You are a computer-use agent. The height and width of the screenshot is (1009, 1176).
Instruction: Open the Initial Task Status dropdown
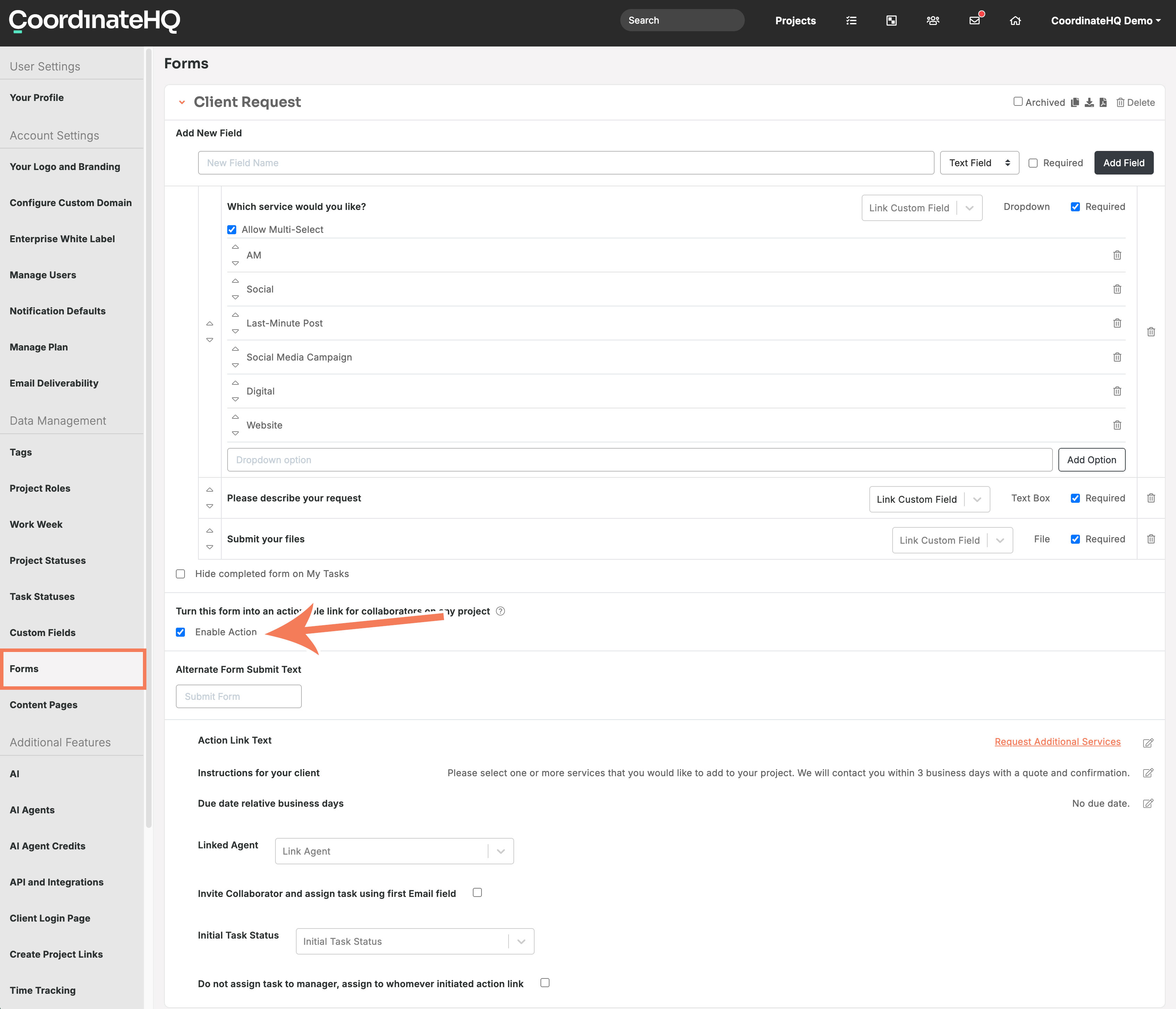415,941
